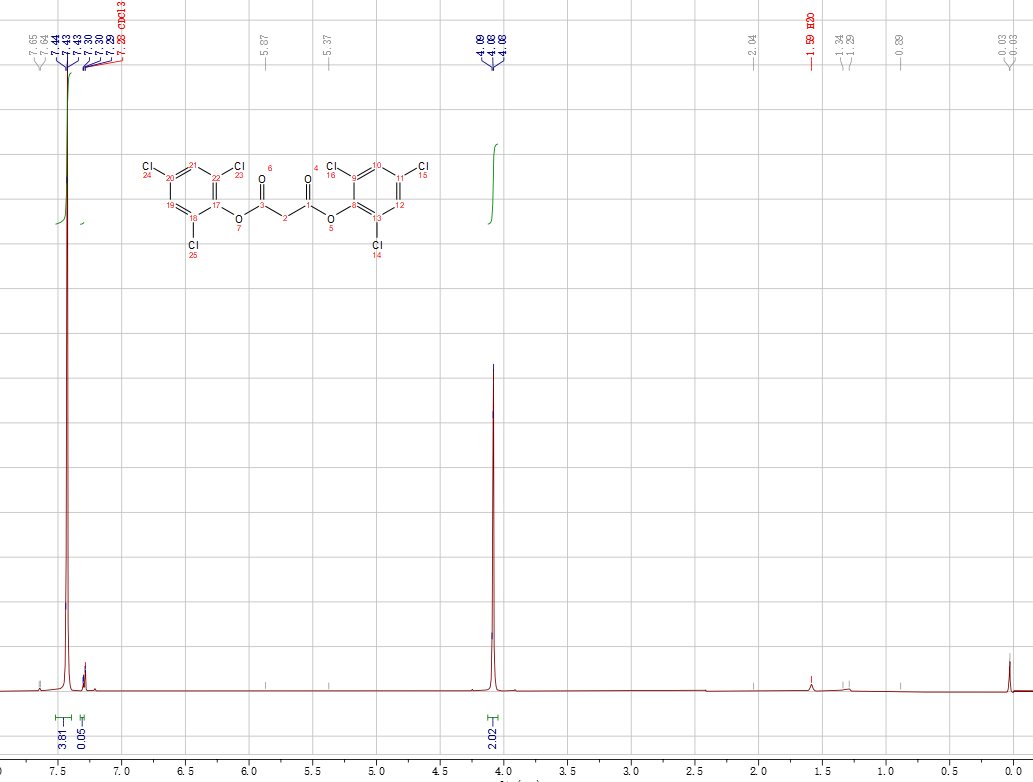Click the 2.04 ppm peak label

[x=753, y=45]
